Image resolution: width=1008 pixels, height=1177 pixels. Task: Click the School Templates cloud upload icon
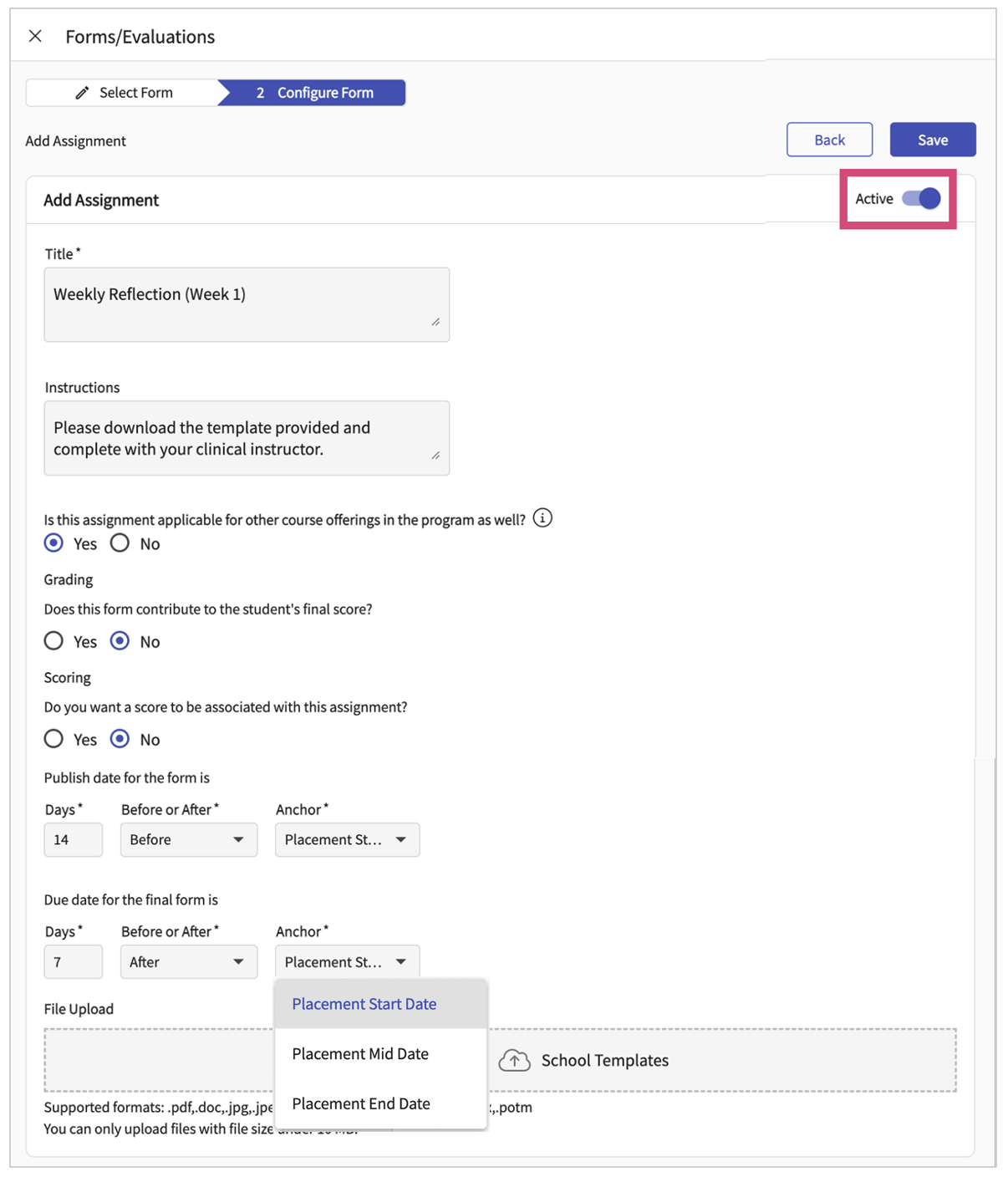[514, 1060]
